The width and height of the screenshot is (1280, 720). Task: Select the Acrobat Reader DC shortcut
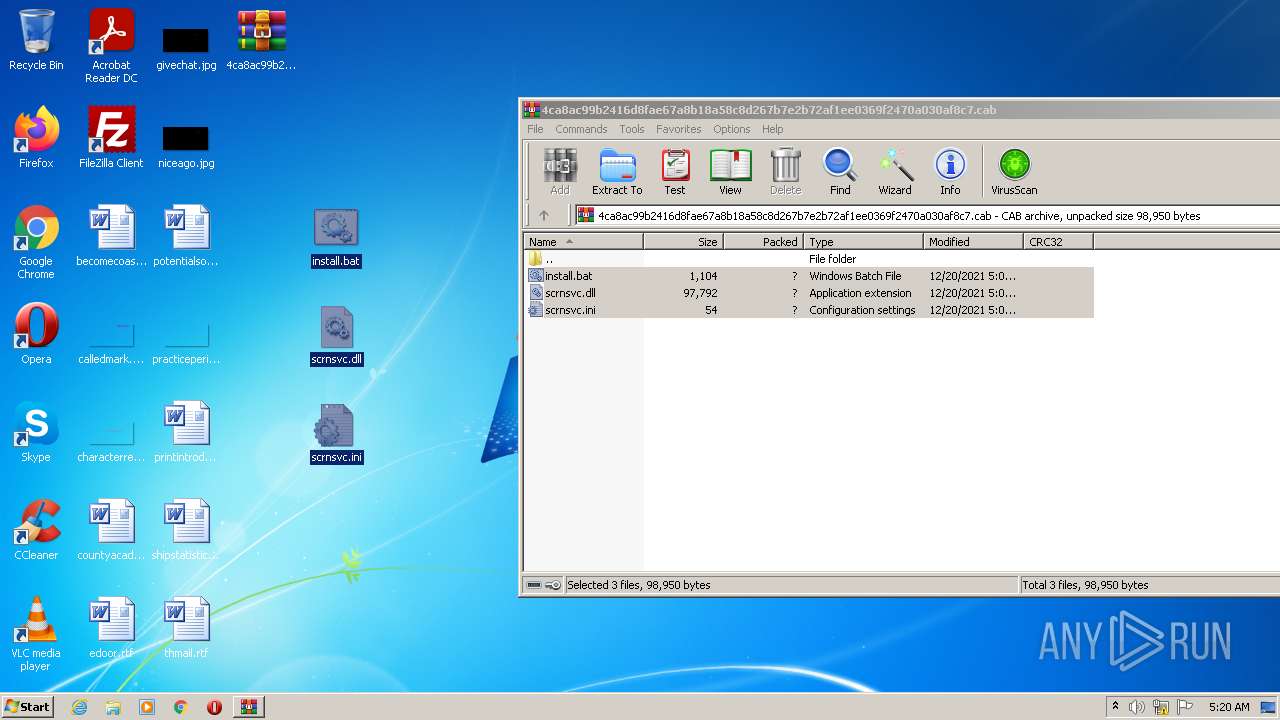pos(111,46)
